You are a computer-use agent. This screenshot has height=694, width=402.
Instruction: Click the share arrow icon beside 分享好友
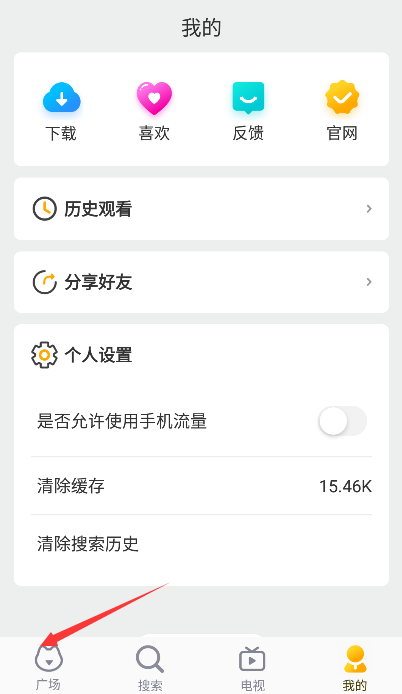(x=45, y=282)
